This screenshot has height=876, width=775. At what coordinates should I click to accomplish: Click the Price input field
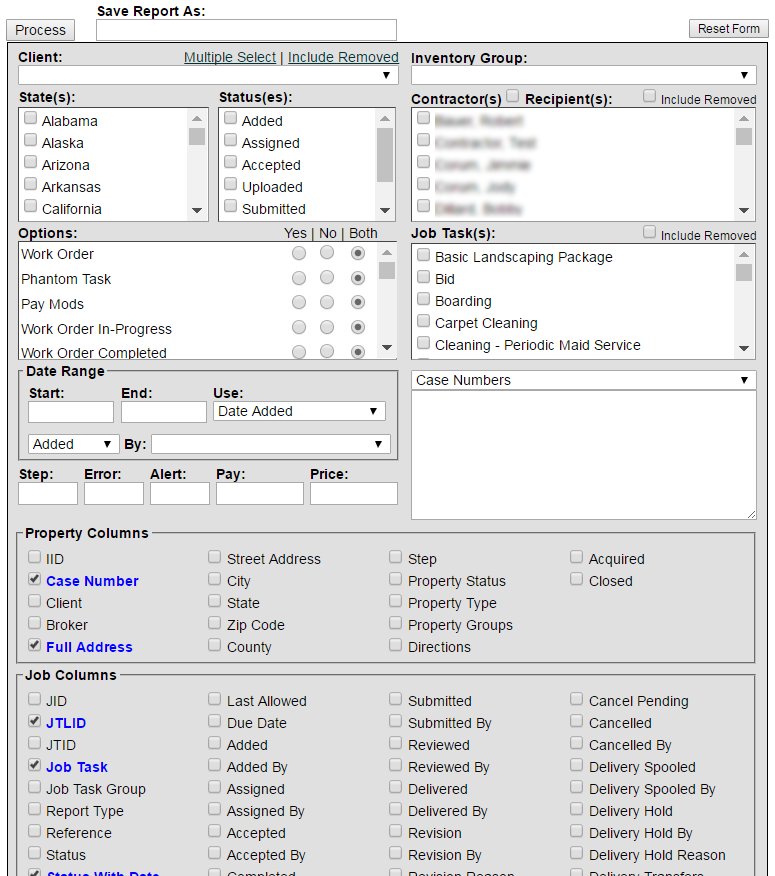pyautogui.click(x=354, y=494)
